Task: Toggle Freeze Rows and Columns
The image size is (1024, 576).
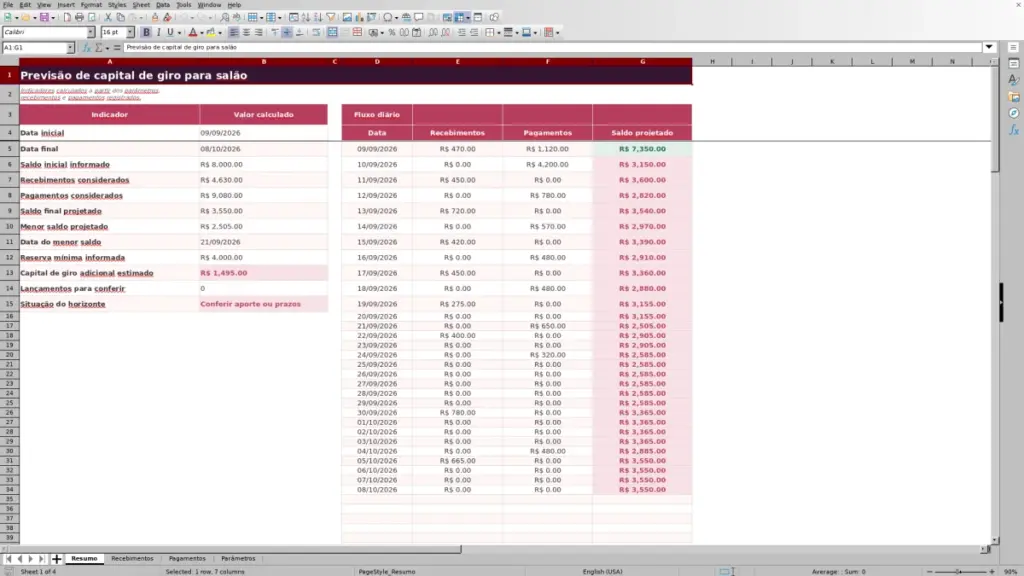Action: pos(461,17)
